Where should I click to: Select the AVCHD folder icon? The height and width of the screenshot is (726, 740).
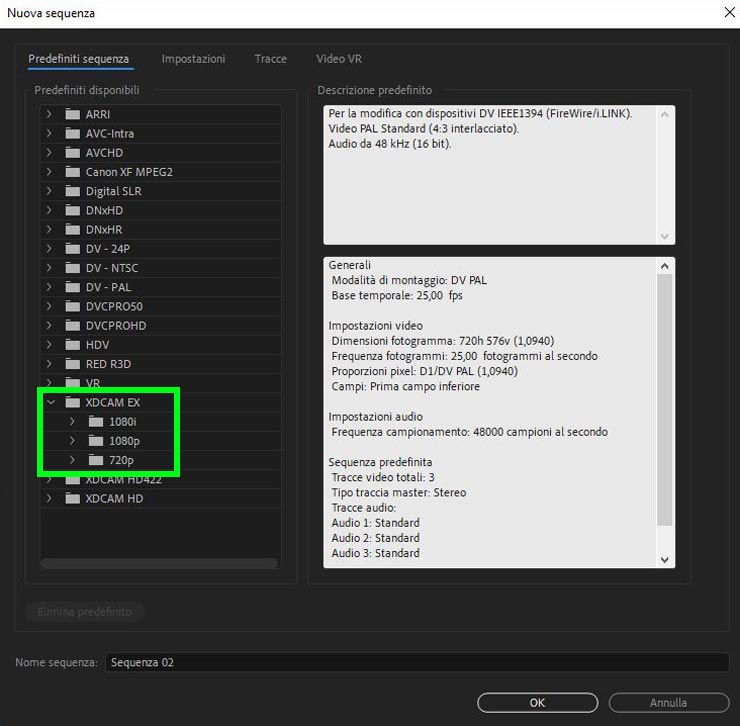[72, 152]
